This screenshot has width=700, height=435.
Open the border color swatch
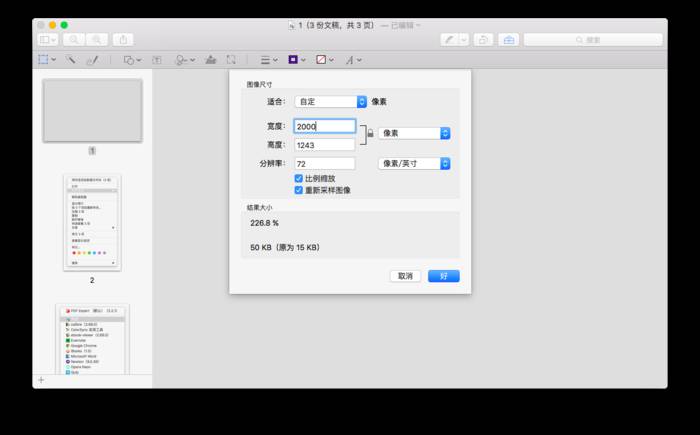[x=293, y=59]
